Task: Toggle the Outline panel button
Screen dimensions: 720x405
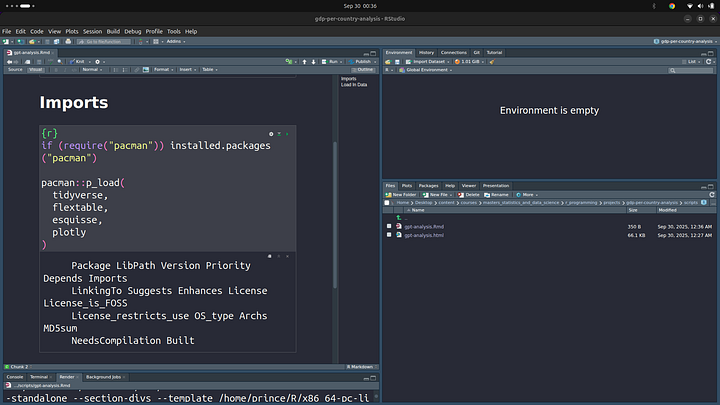Action: (x=363, y=70)
